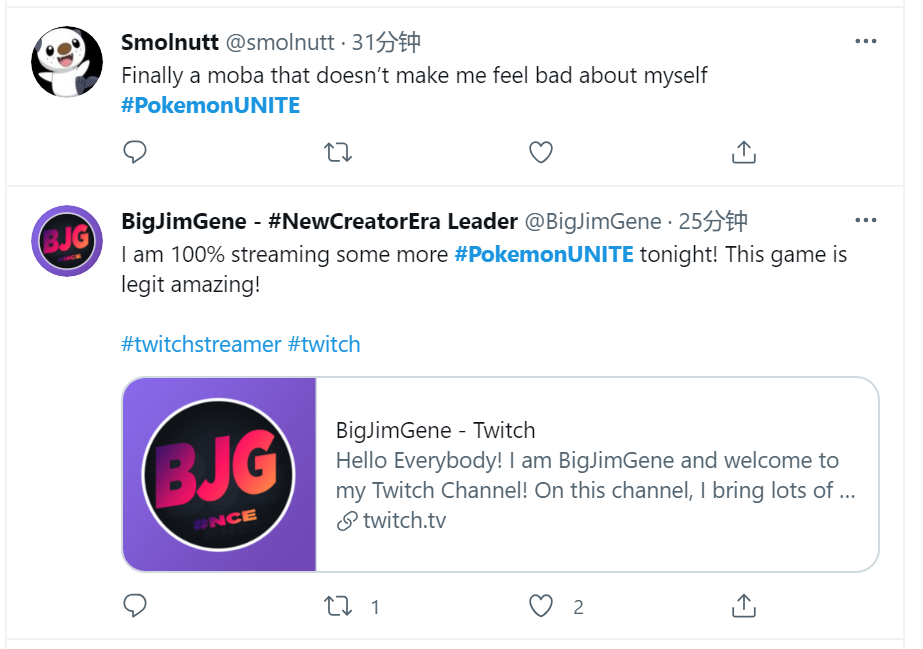
Task: Click #PokemonUNITE hashtag in BigJimGene's tweet
Action: pyautogui.click(x=544, y=254)
